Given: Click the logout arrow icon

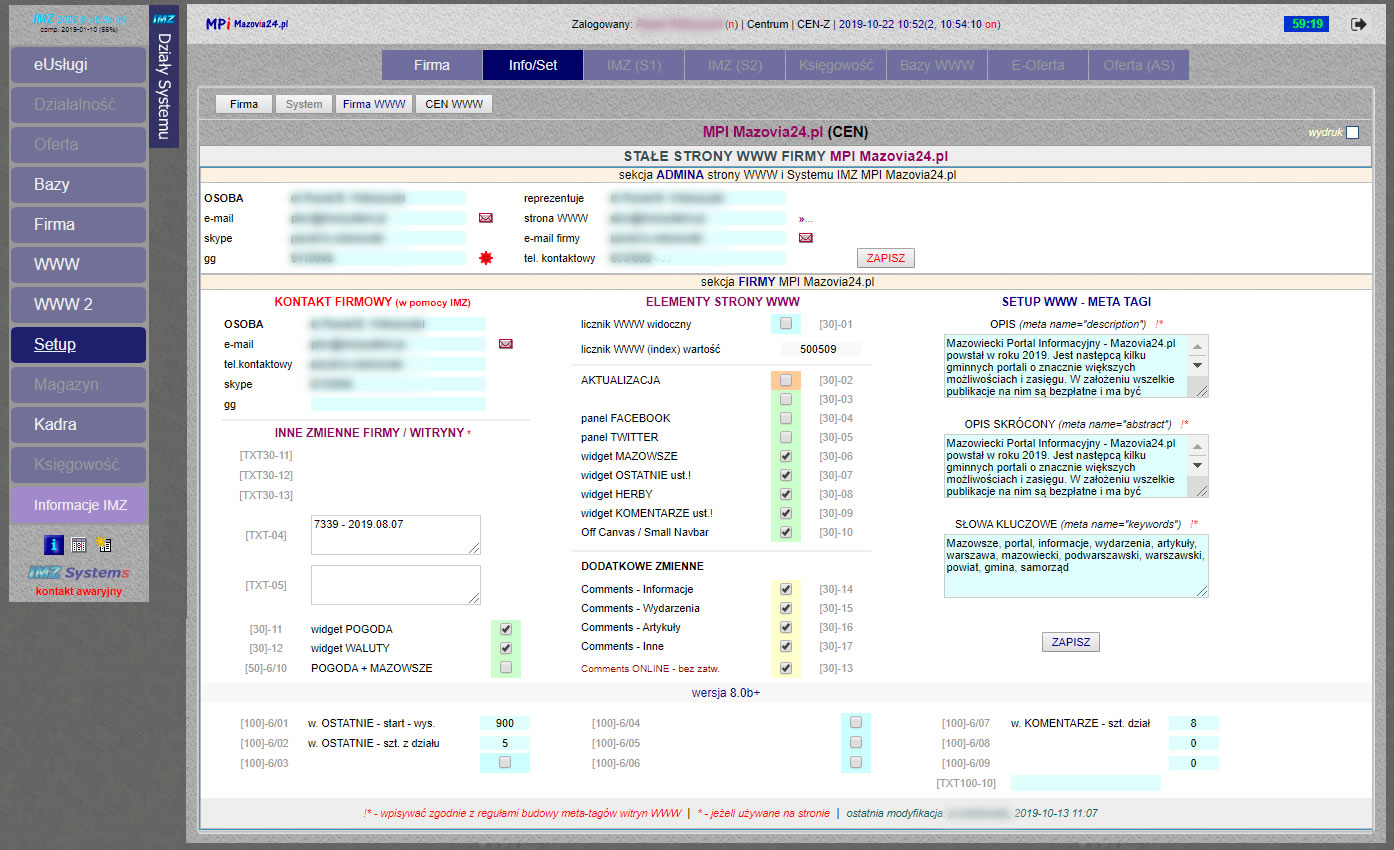Looking at the screenshot, I should coord(1358,24).
